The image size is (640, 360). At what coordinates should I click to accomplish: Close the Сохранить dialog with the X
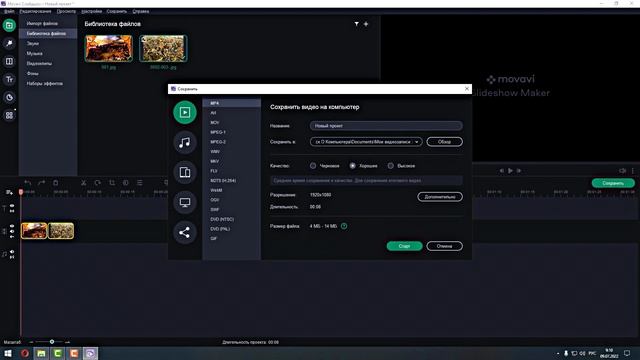467,89
